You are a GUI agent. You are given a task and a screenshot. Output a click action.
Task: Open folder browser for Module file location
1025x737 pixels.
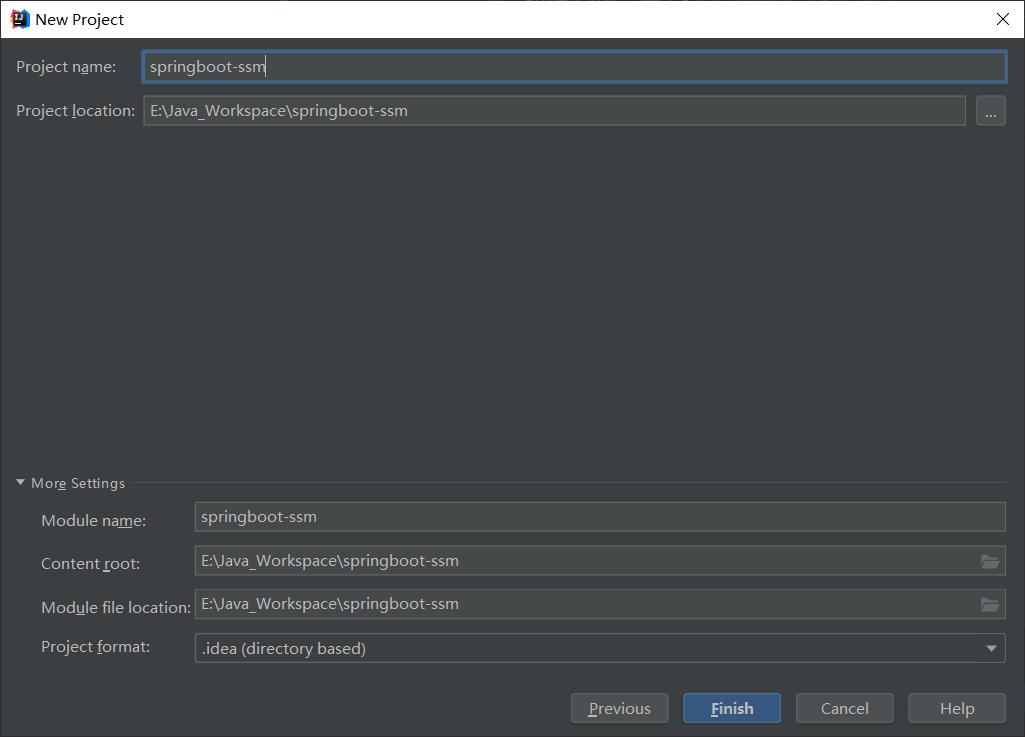tap(989, 604)
